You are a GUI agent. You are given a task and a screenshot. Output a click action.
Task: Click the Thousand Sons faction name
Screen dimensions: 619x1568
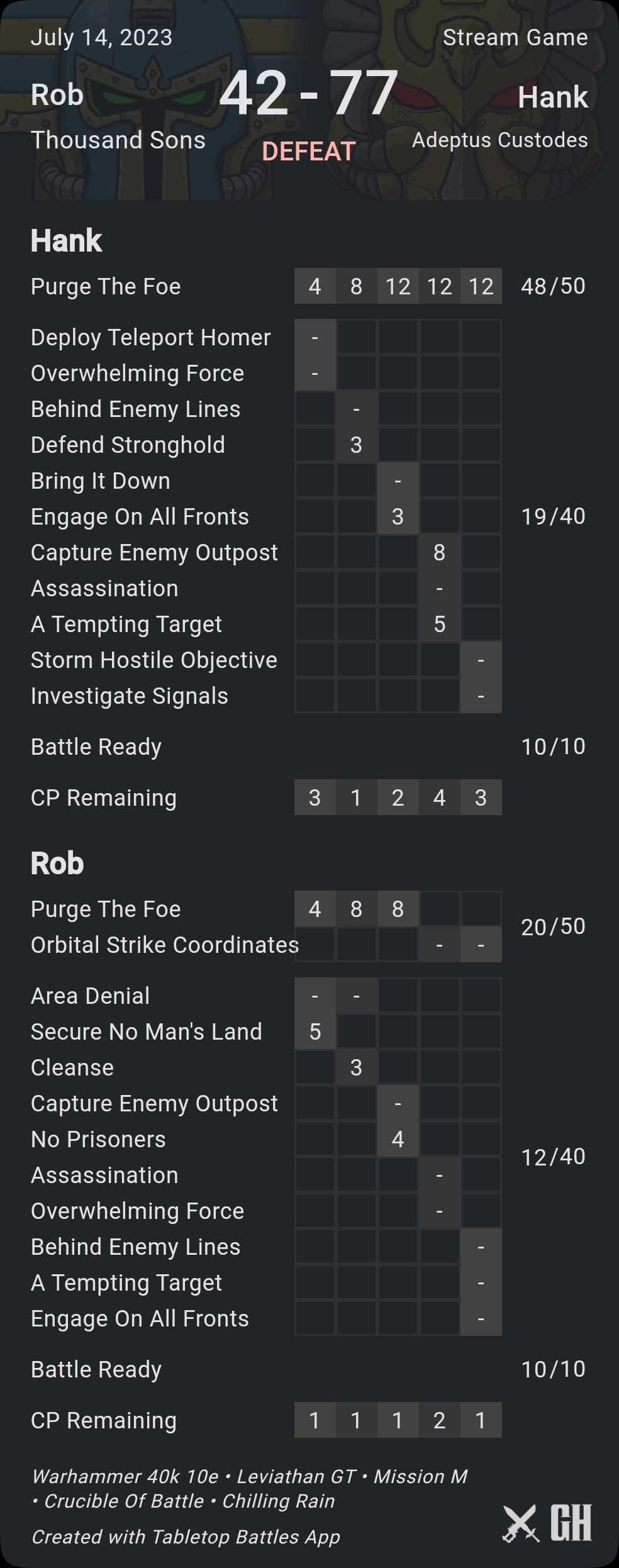point(118,140)
